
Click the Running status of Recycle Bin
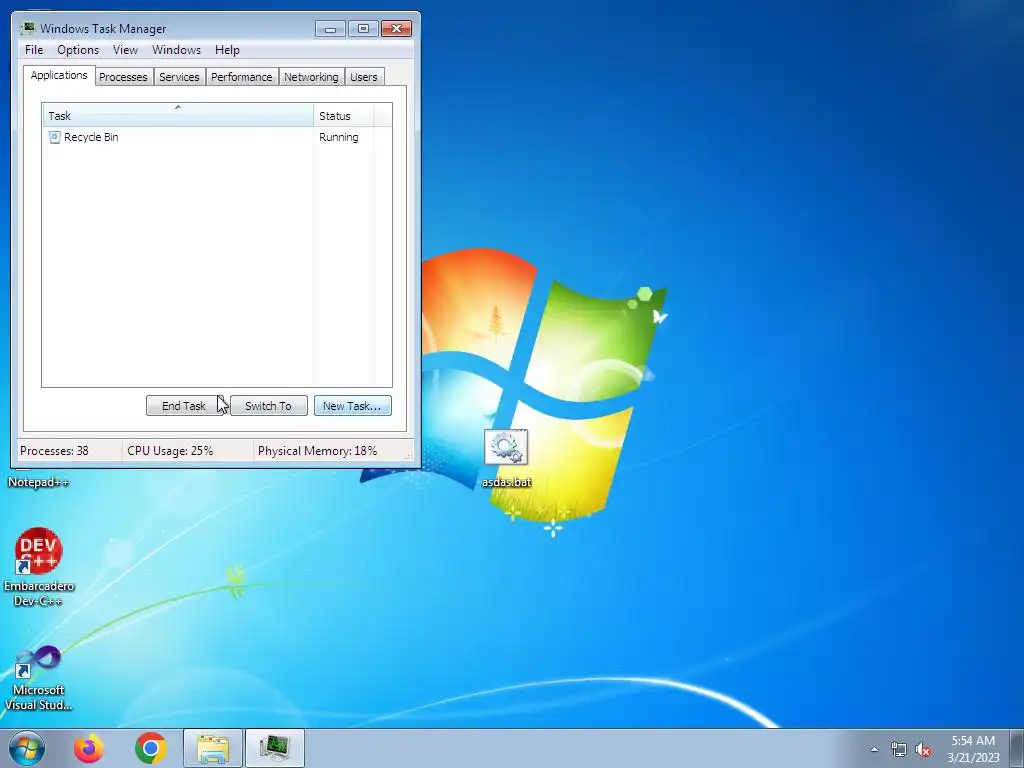(x=338, y=137)
